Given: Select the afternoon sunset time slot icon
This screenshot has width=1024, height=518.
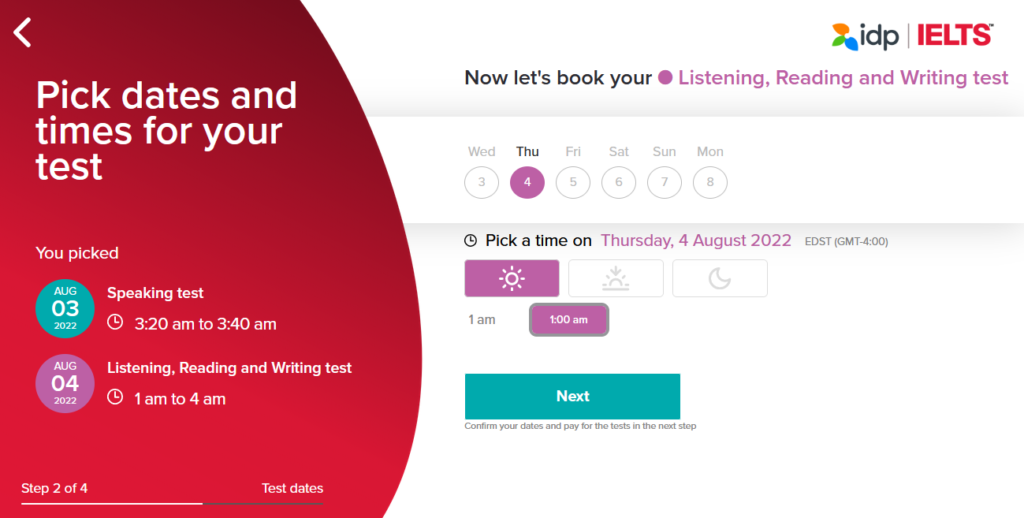Looking at the screenshot, I should click(x=615, y=279).
